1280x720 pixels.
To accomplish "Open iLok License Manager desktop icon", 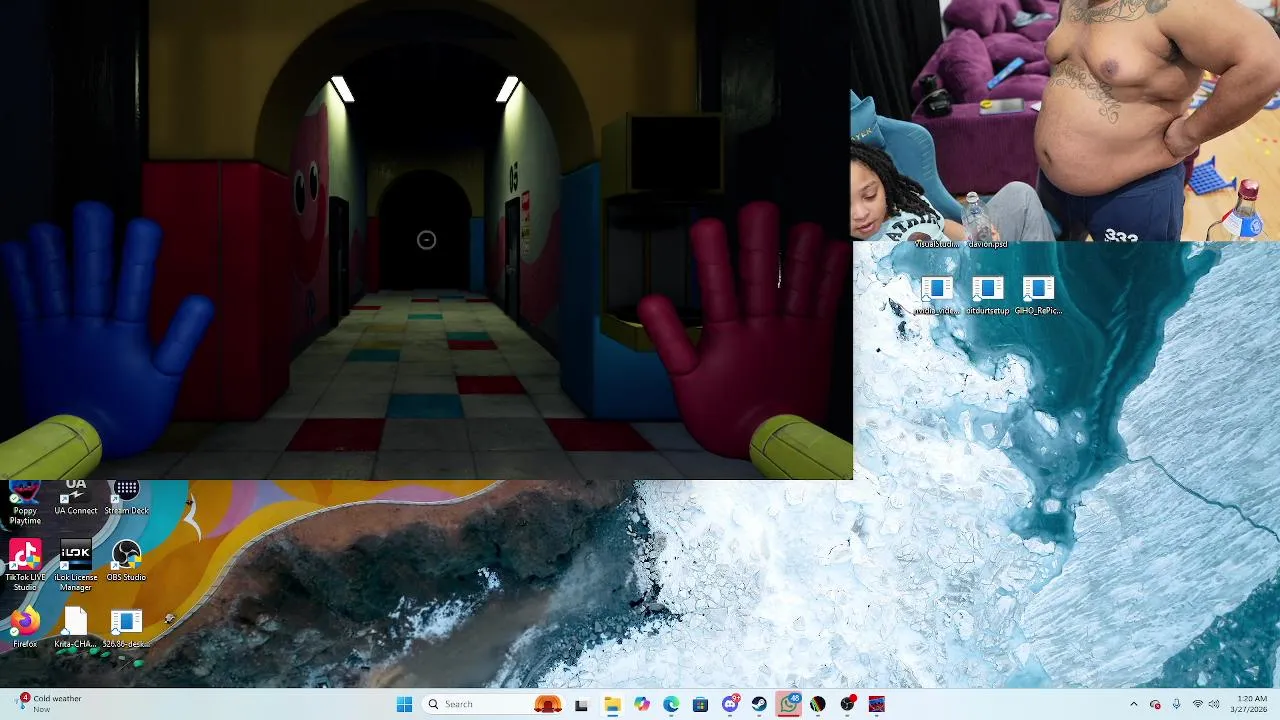I will [76, 565].
